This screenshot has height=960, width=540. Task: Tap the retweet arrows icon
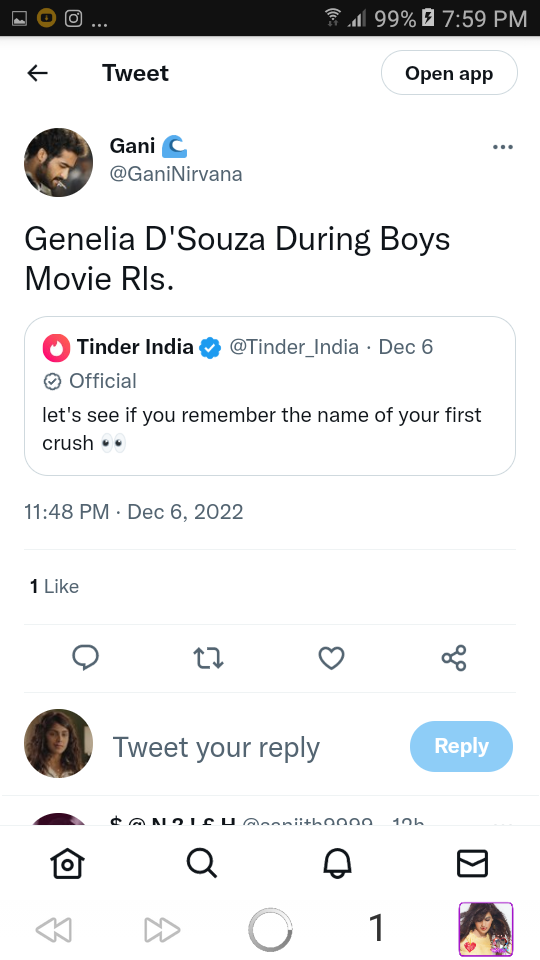(x=208, y=658)
